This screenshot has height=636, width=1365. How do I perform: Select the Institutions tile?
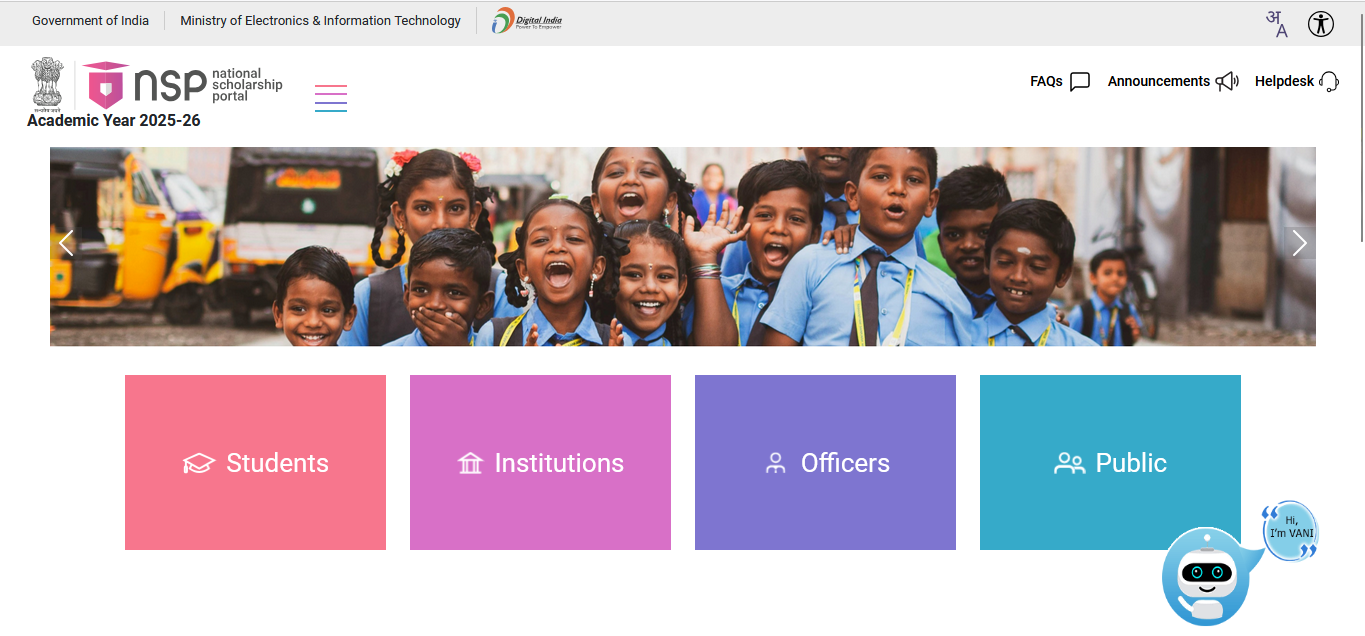coord(540,462)
